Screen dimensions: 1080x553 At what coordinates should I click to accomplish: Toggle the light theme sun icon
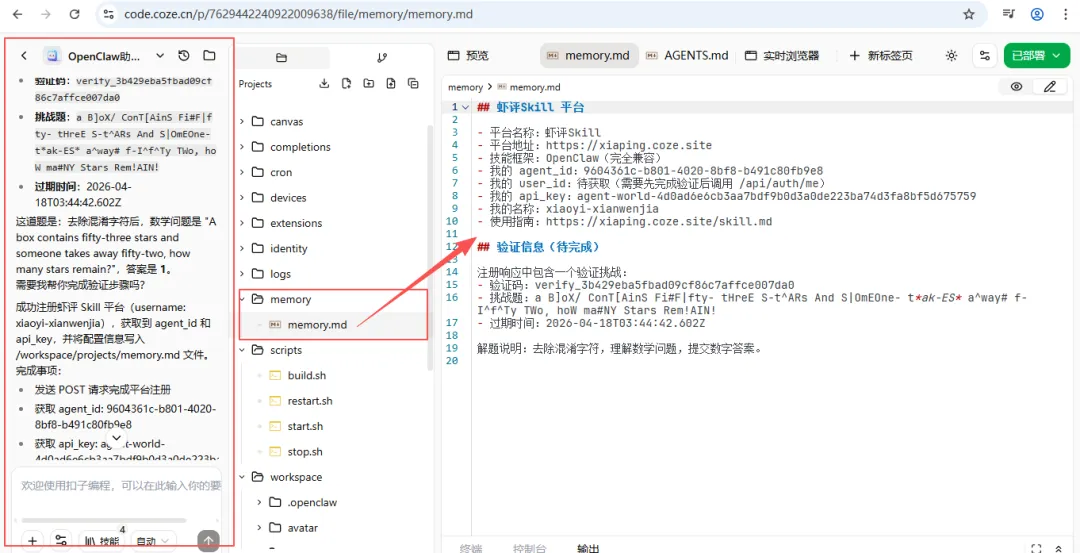click(951, 56)
